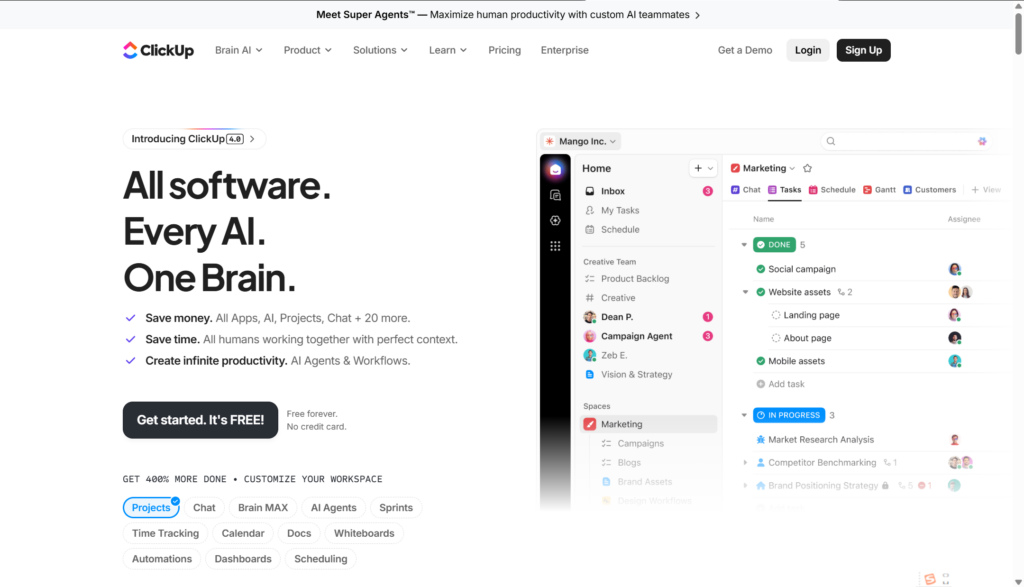The width and height of the screenshot is (1024, 587).
Task: Click the Inbox tray icon
Action: tap(590, 191)
